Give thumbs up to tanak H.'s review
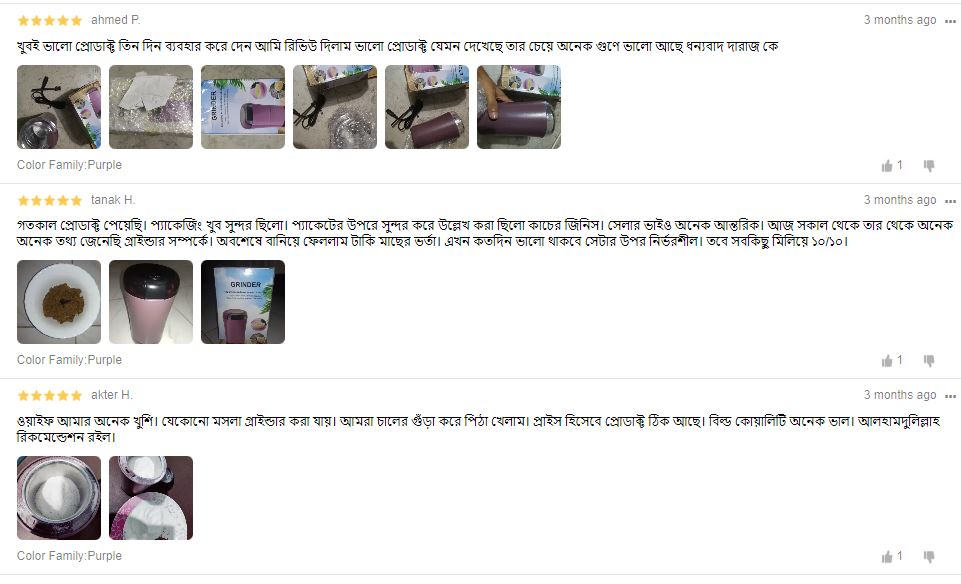 (x=887, y=360)
